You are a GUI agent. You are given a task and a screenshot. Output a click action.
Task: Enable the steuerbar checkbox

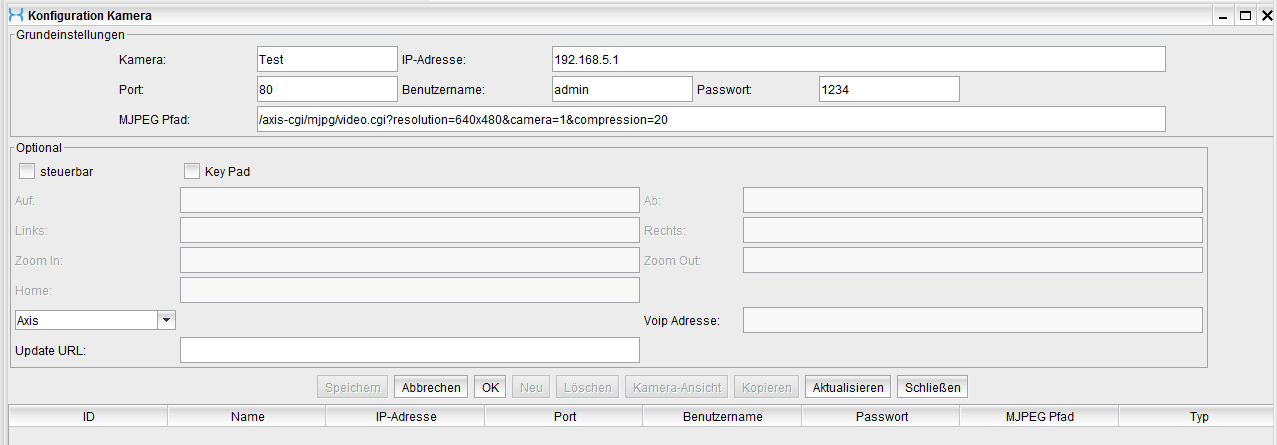click(x=27, y=171)
